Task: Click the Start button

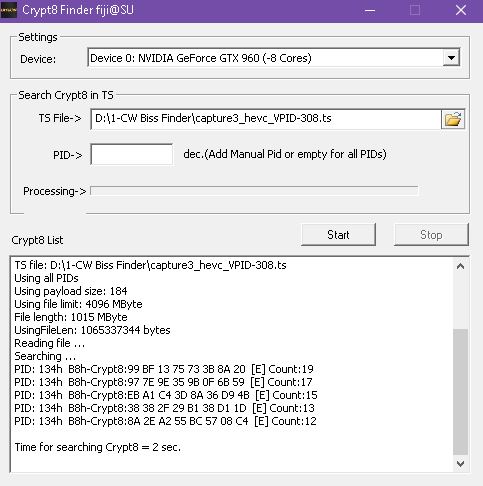Action: pos(338,235)
